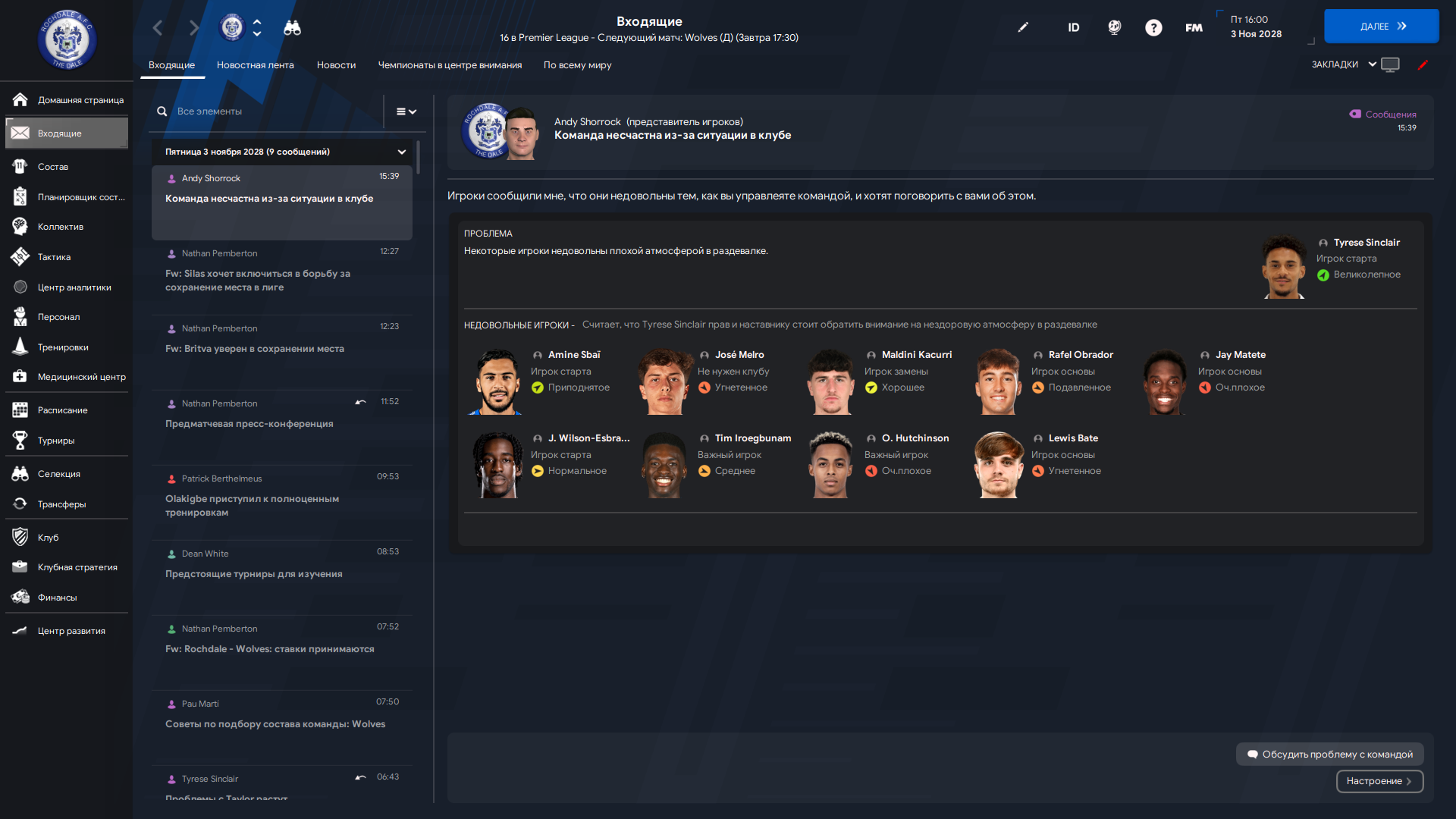This screenshot has width=1456, height=819.
Task: Toggle the monitor display icon near bookmarks
Action: pos(1390,64)
